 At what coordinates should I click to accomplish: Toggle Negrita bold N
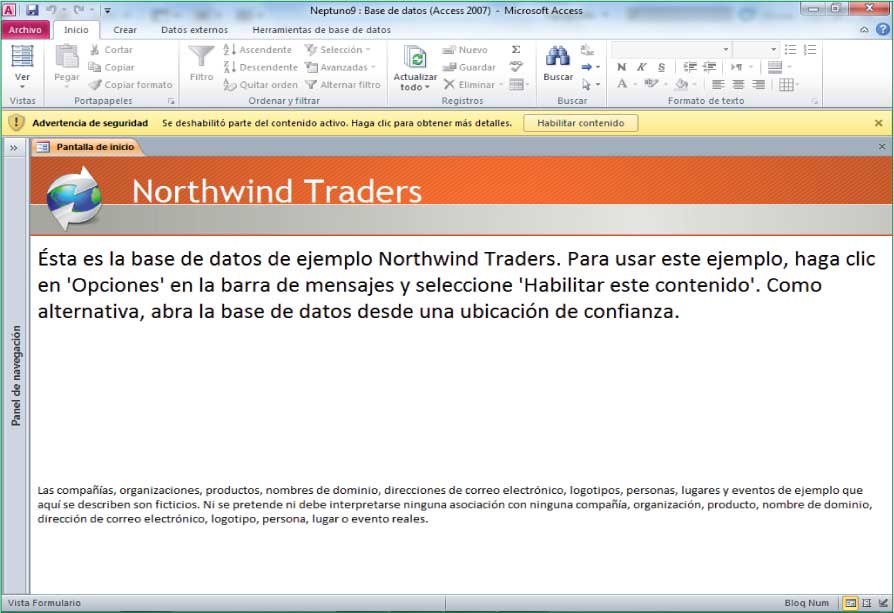(621, 67)
